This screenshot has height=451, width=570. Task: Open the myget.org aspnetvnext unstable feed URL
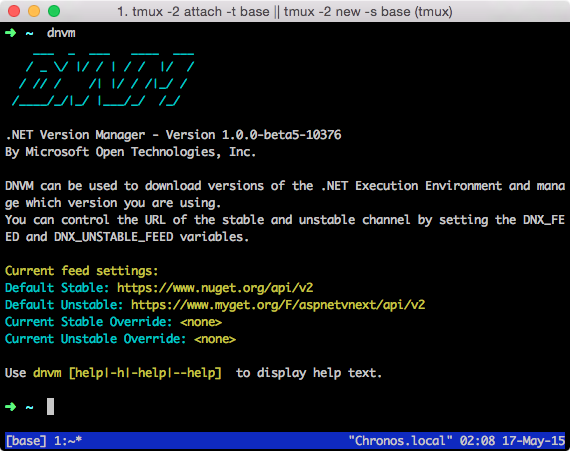[x=278, y=305]
